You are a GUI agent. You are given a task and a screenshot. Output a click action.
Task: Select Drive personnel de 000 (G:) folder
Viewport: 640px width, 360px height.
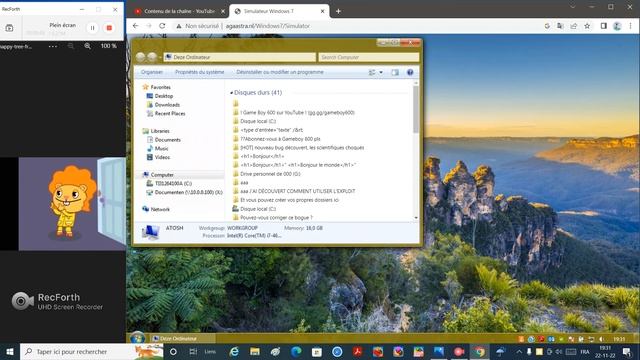[270, 173]
